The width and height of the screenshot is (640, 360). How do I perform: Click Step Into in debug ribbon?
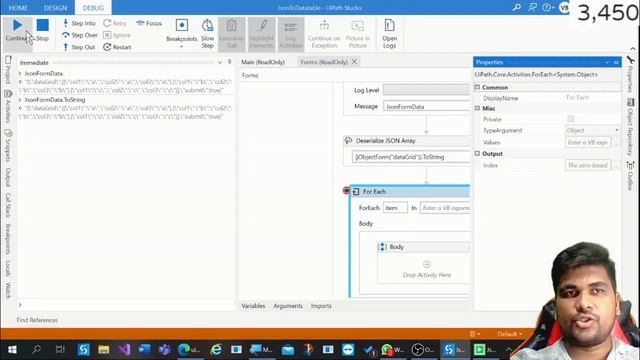pyautogui.click(x=79, y=23)
